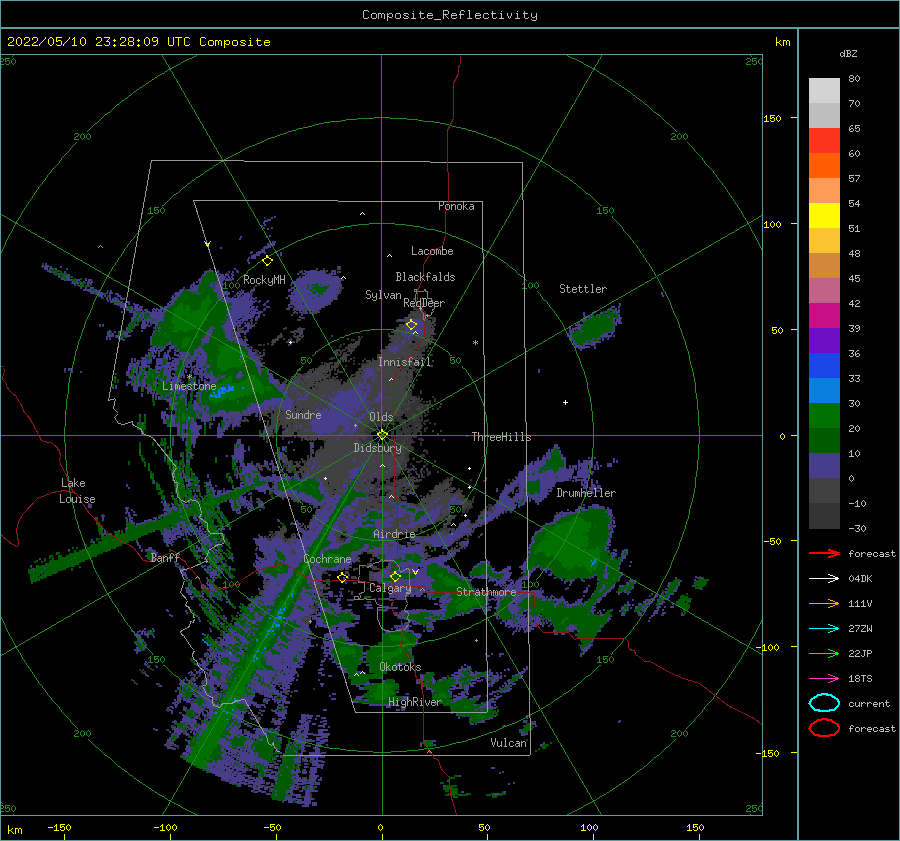Click the Lake Louise label
Screen dimensions: 900x841
click(77, 491)
